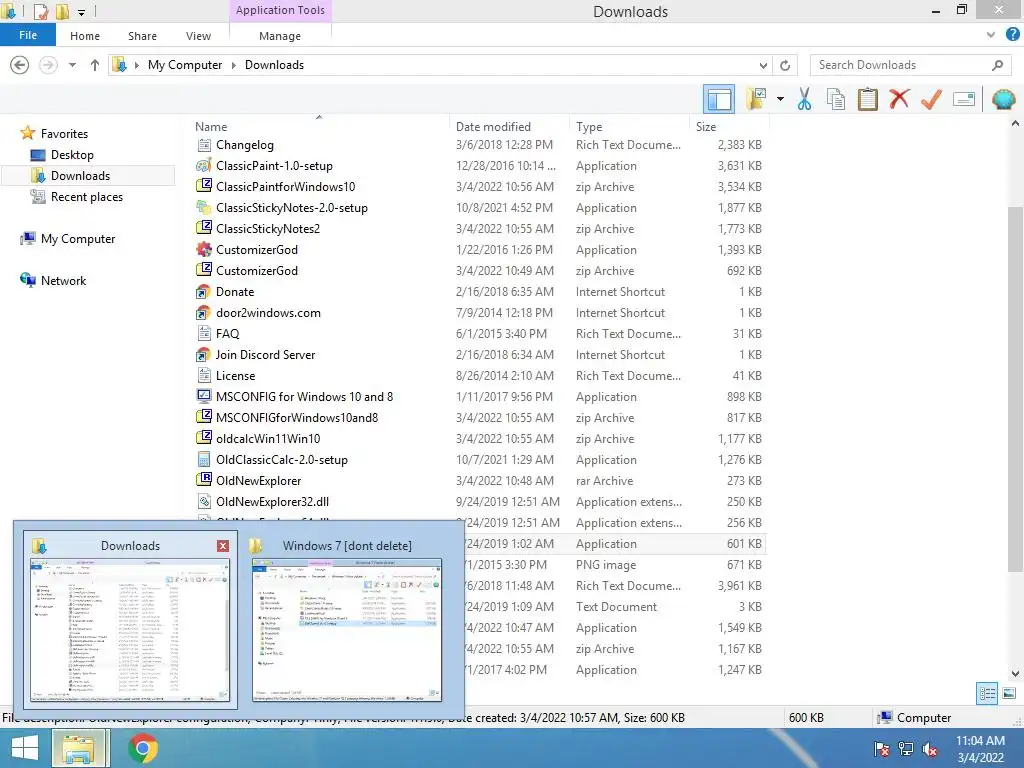
Task: Go back with the Back arrow
Action: [x=20, y=65]
